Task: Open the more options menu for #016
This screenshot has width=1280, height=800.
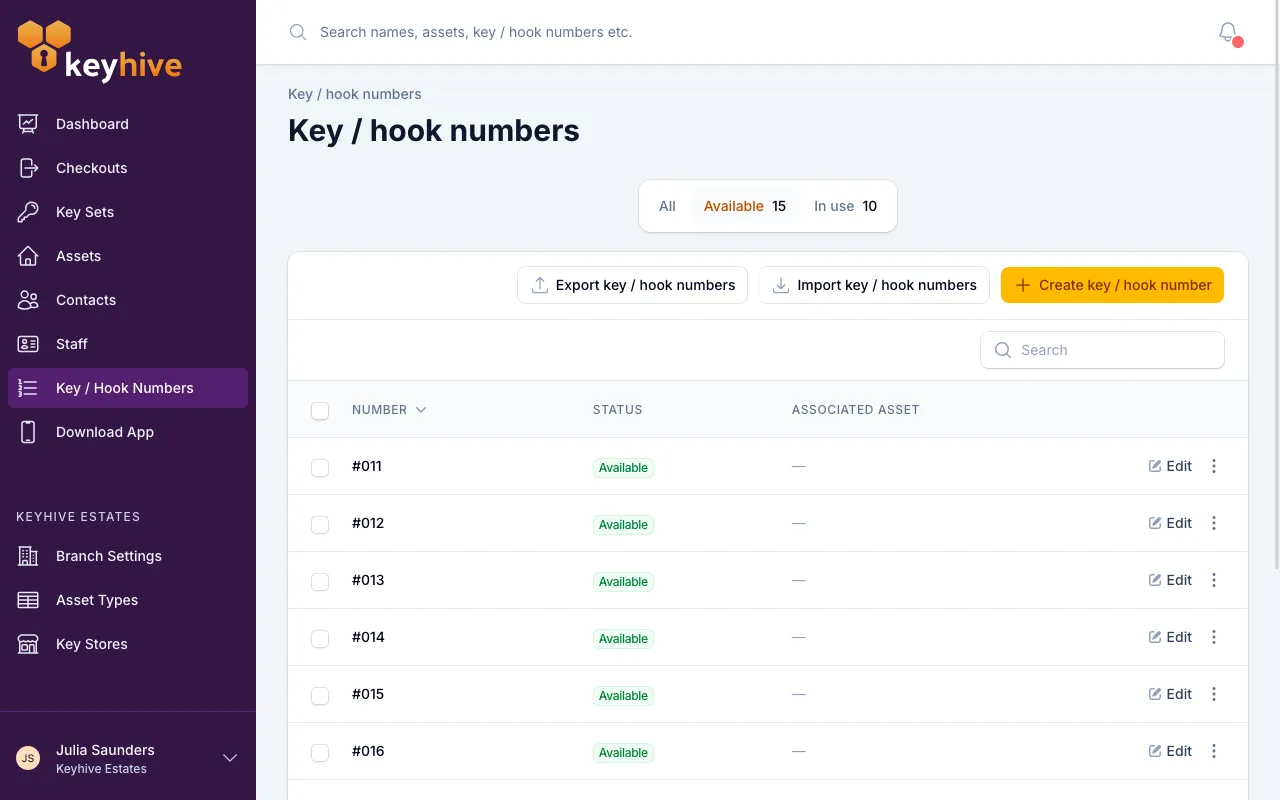Action: pos(1214,751)
